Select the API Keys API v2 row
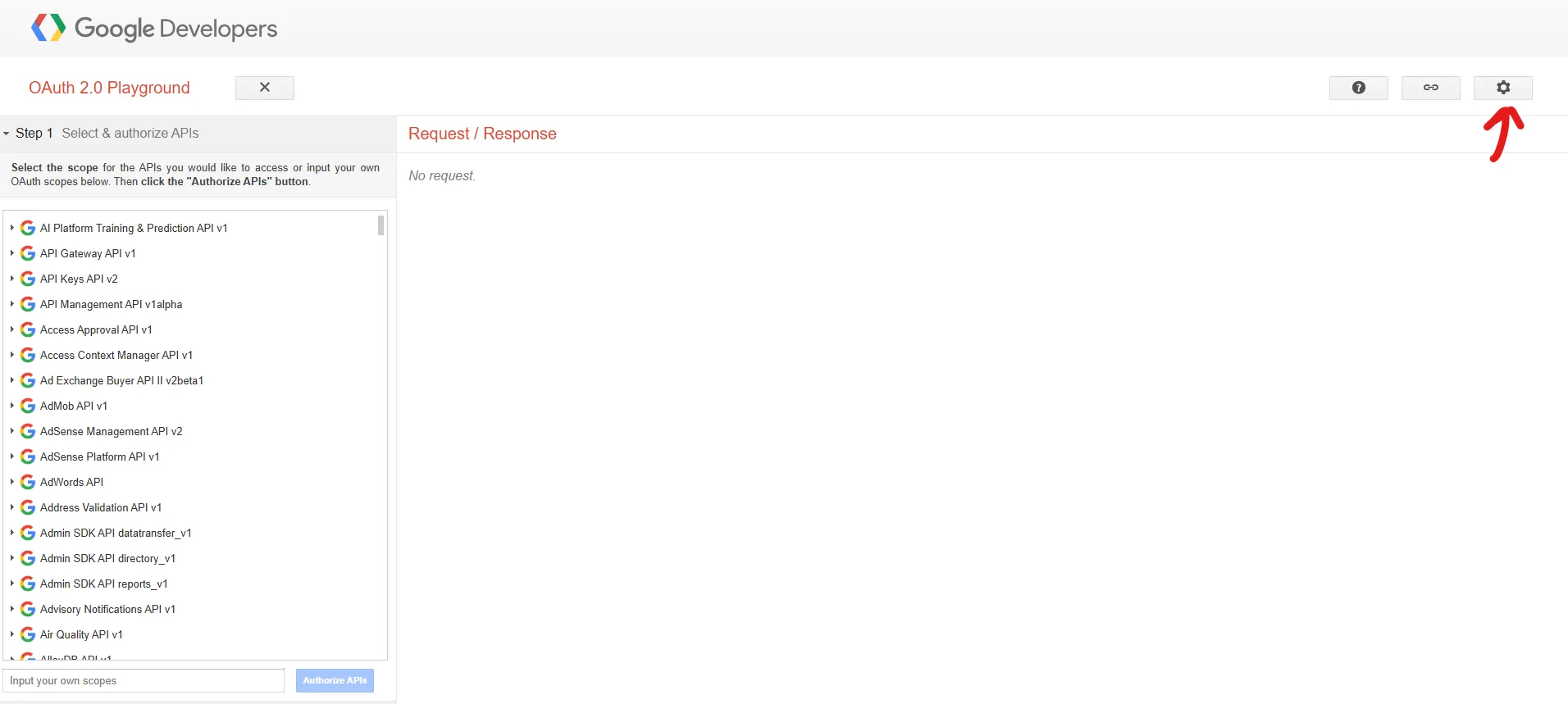 pyautogui.click(x=79, y=279)
